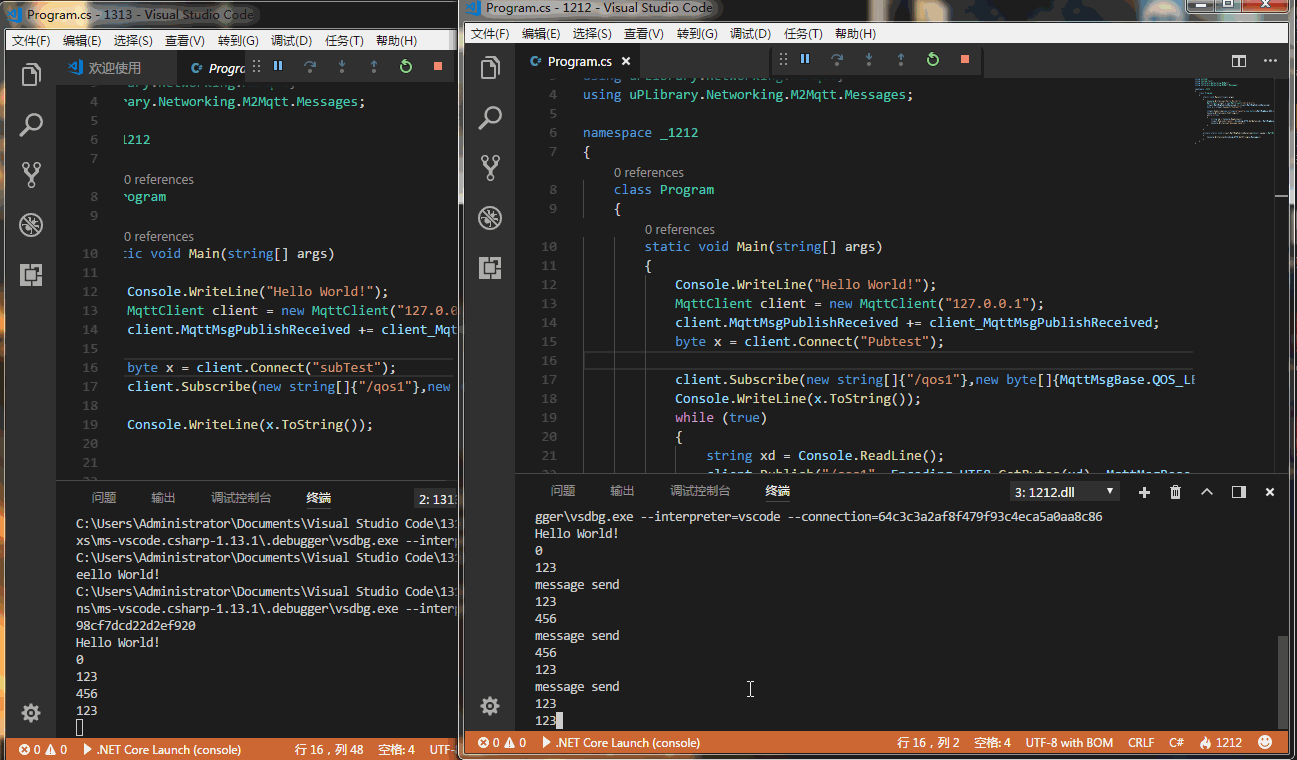Maximize the panel with the chevron icon

[x=1207, y=491]
